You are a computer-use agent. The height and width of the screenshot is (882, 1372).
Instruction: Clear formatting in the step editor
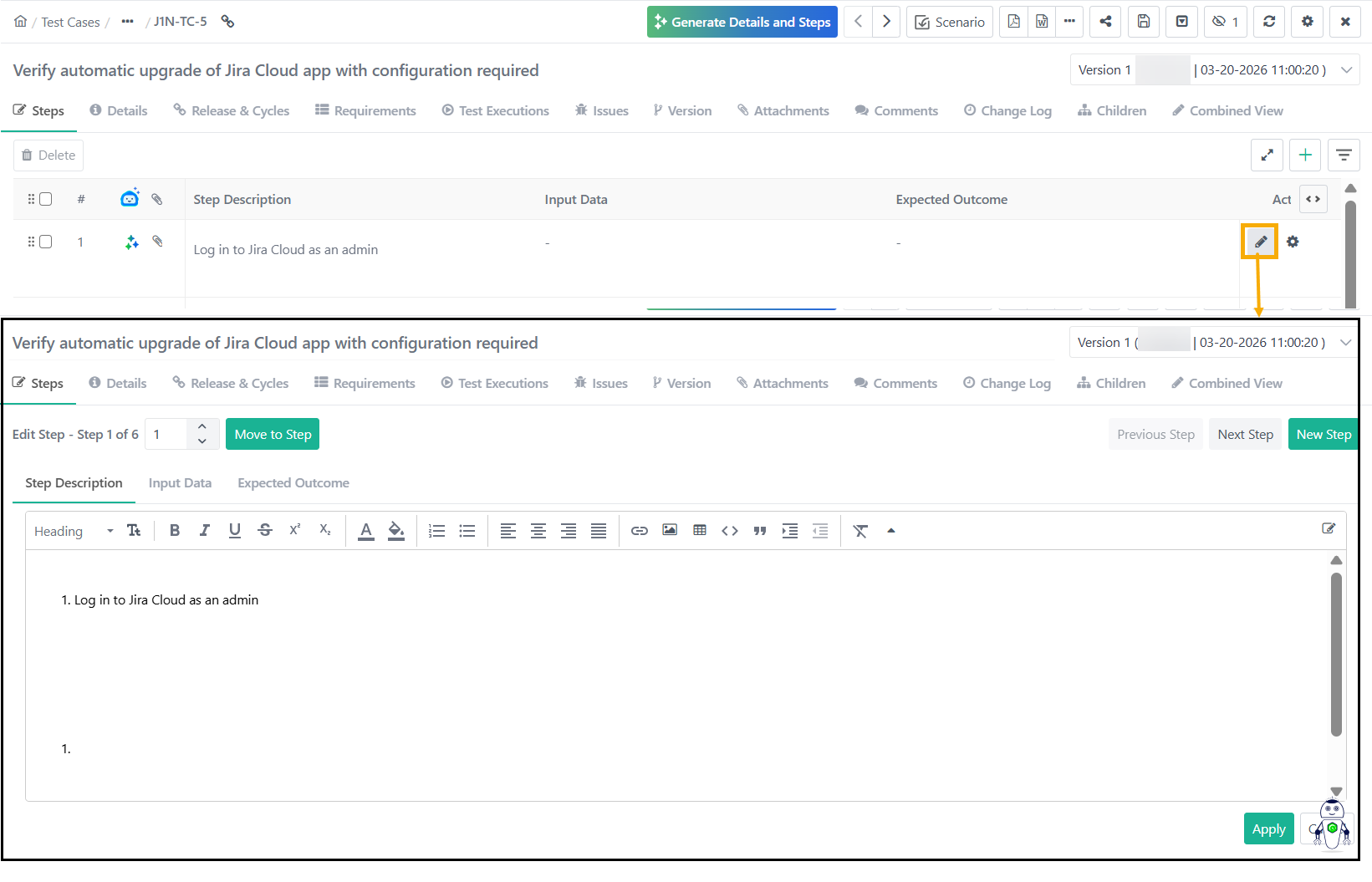[860, 531]
